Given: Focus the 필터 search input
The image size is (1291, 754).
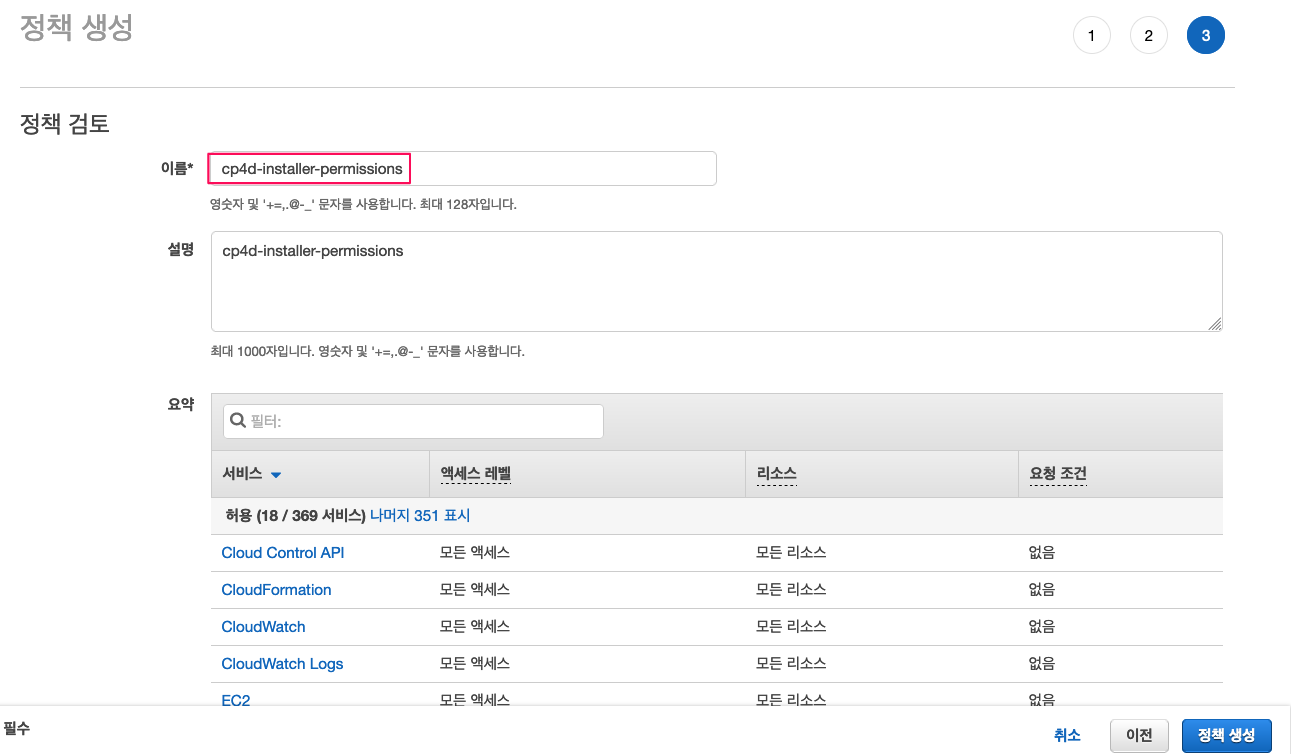Looking at the screenshot, I should point(413,421).
